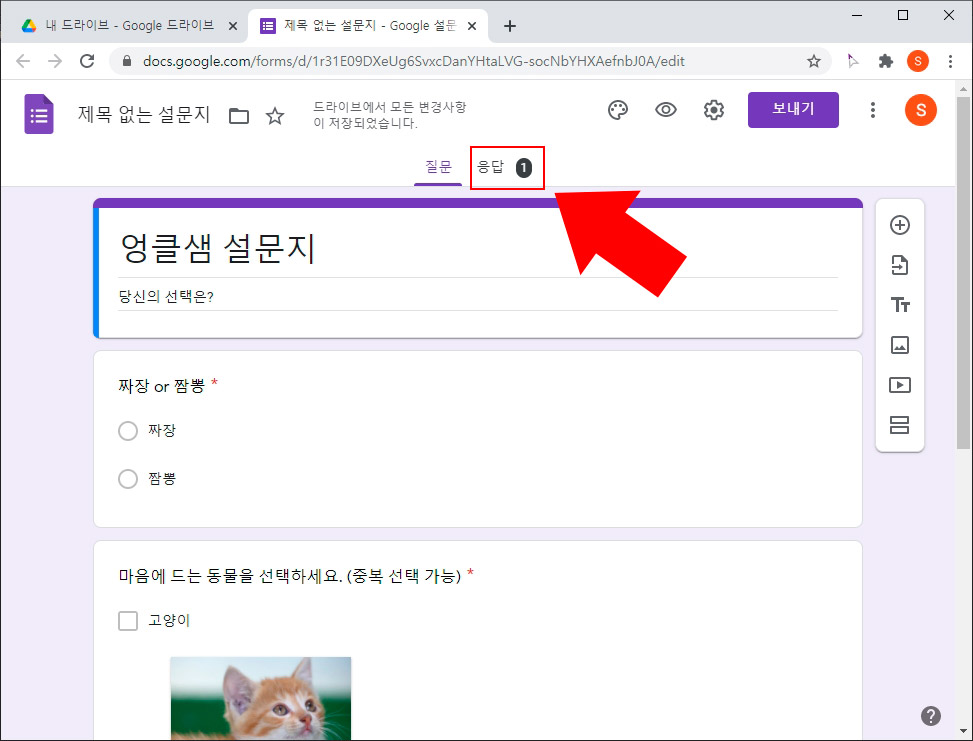973x741 pixels.
Task: Open the theme color customization palette
Action: (618, 110)
